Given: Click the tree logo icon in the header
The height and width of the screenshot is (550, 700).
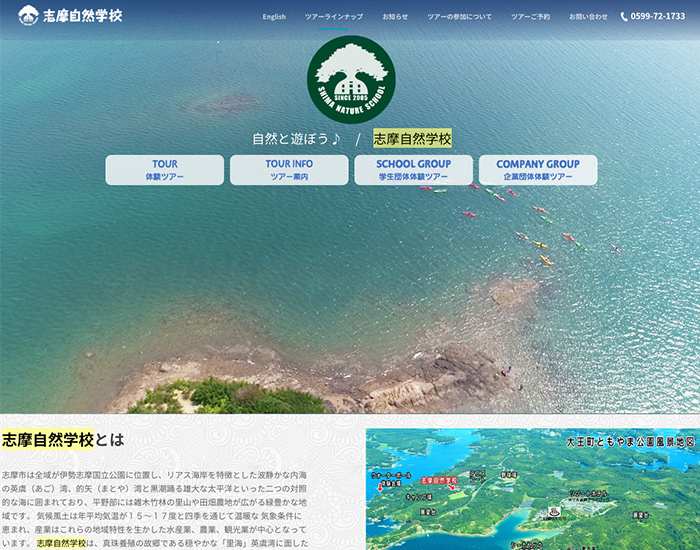Looking at the screenshot, I should (28, 16).
